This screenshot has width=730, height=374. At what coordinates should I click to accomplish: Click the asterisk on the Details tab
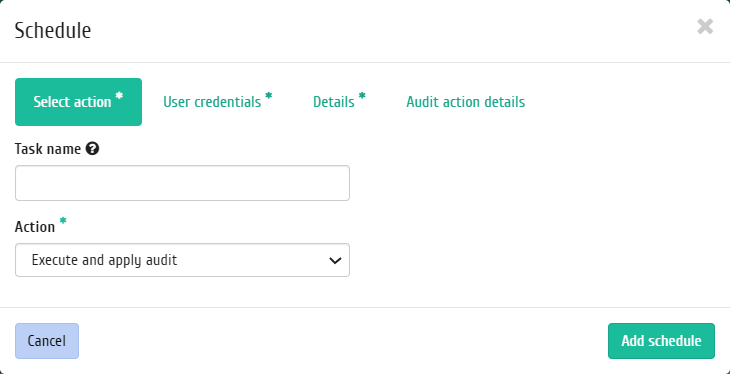(362, 95)
